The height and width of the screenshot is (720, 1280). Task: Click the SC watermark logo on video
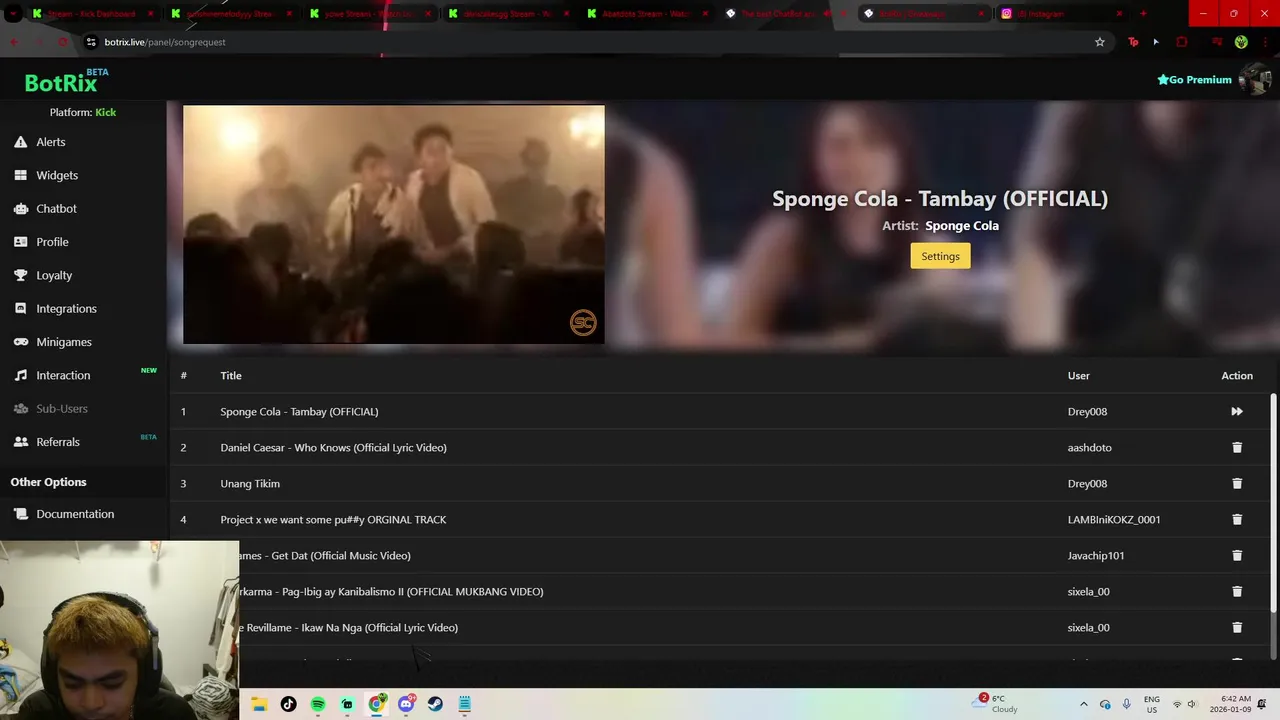[583, 322]
